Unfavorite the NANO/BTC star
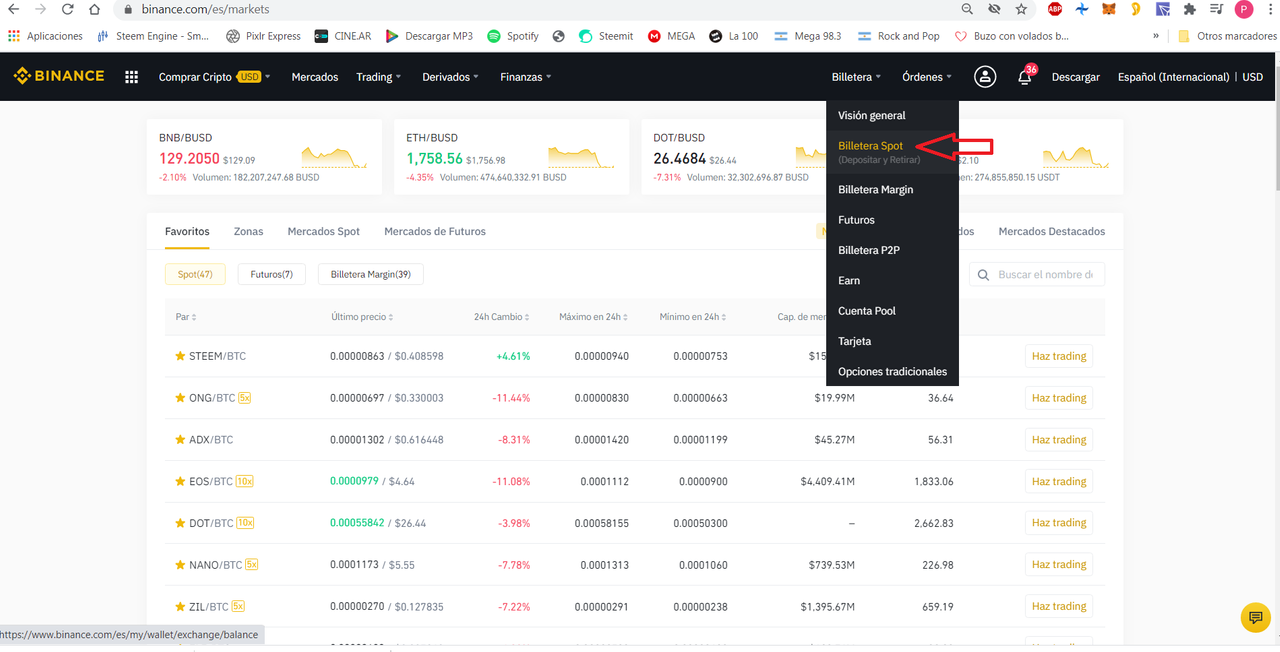Screen dimensions: 1280x652 (180, 565)
